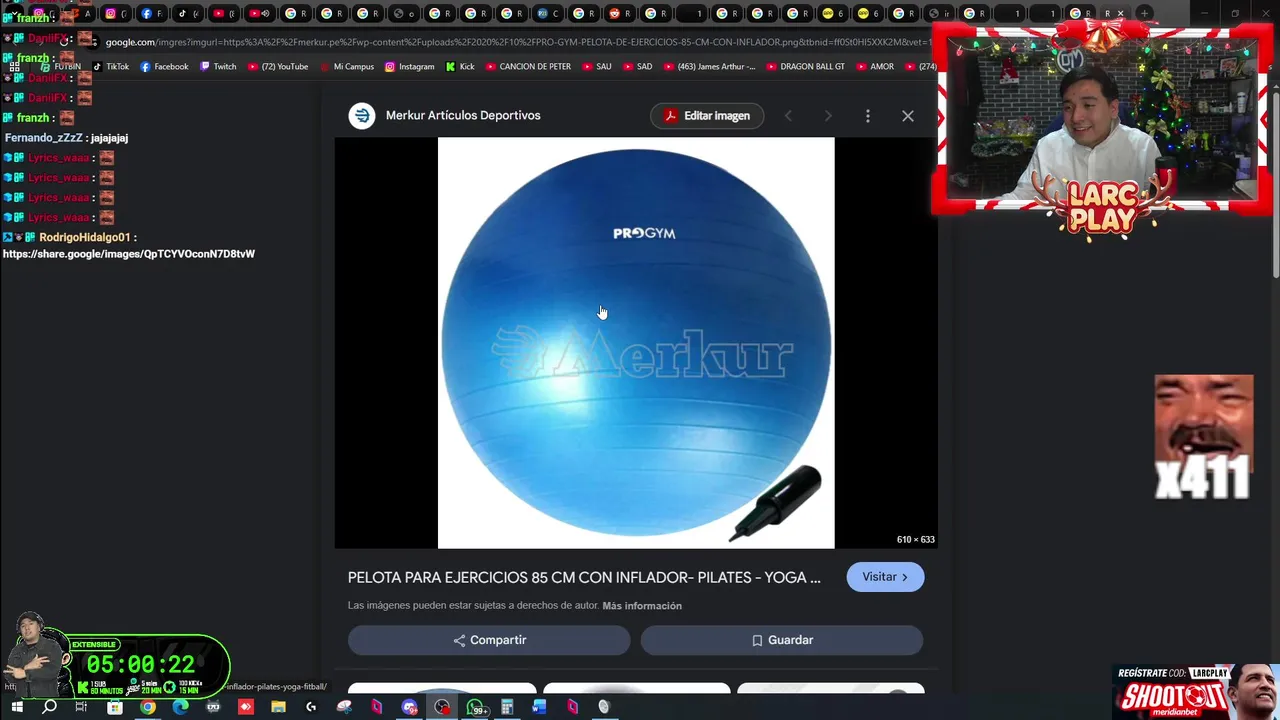
Task: Open the red AnyDesk taskbar icon
Action: click(x=246, y=707)
